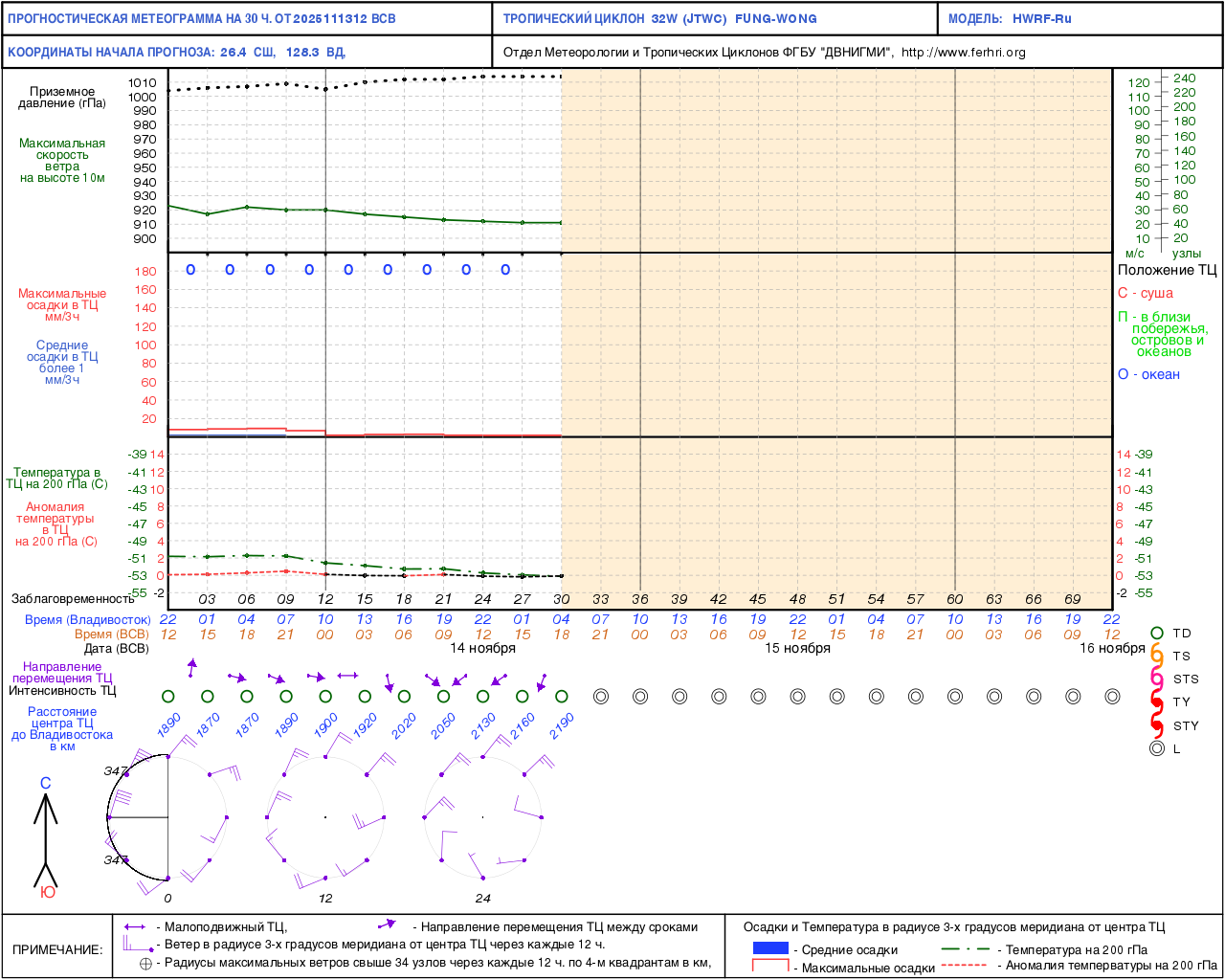Click the STY legend symbol
This screenshot has width=1225, height=980.
click(x=1156, y=725)
